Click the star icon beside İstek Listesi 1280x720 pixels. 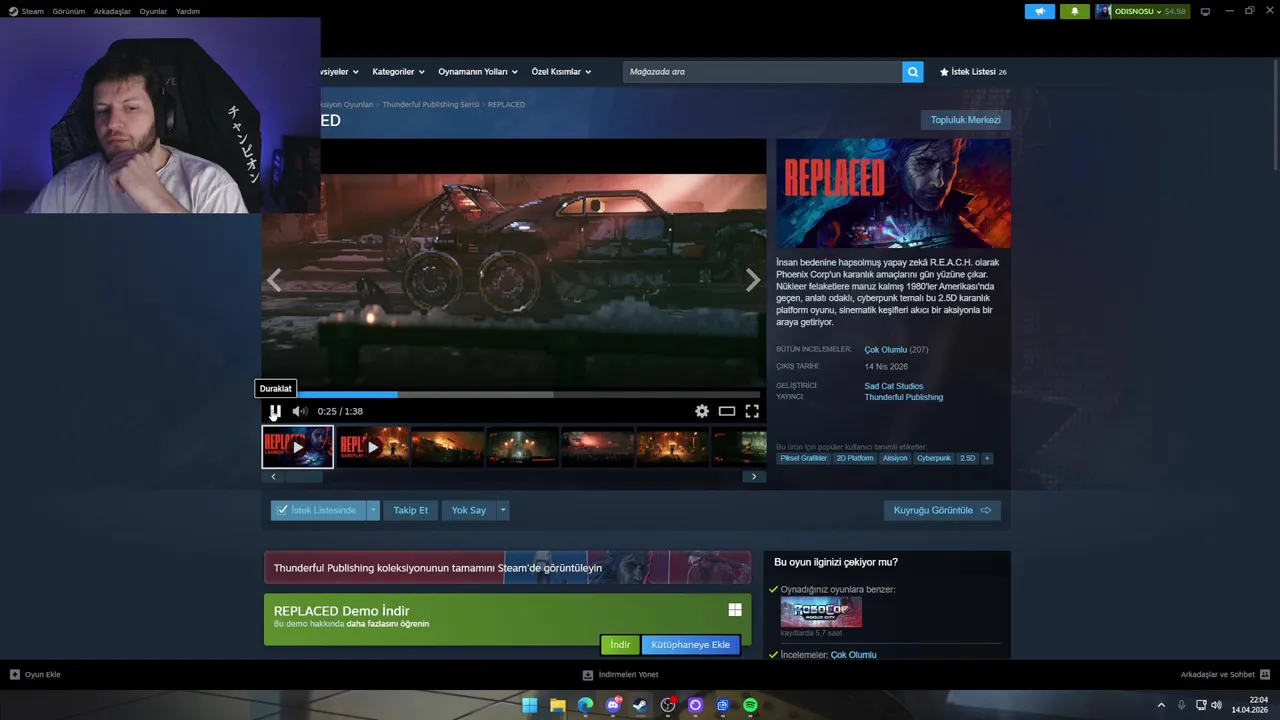944,72
